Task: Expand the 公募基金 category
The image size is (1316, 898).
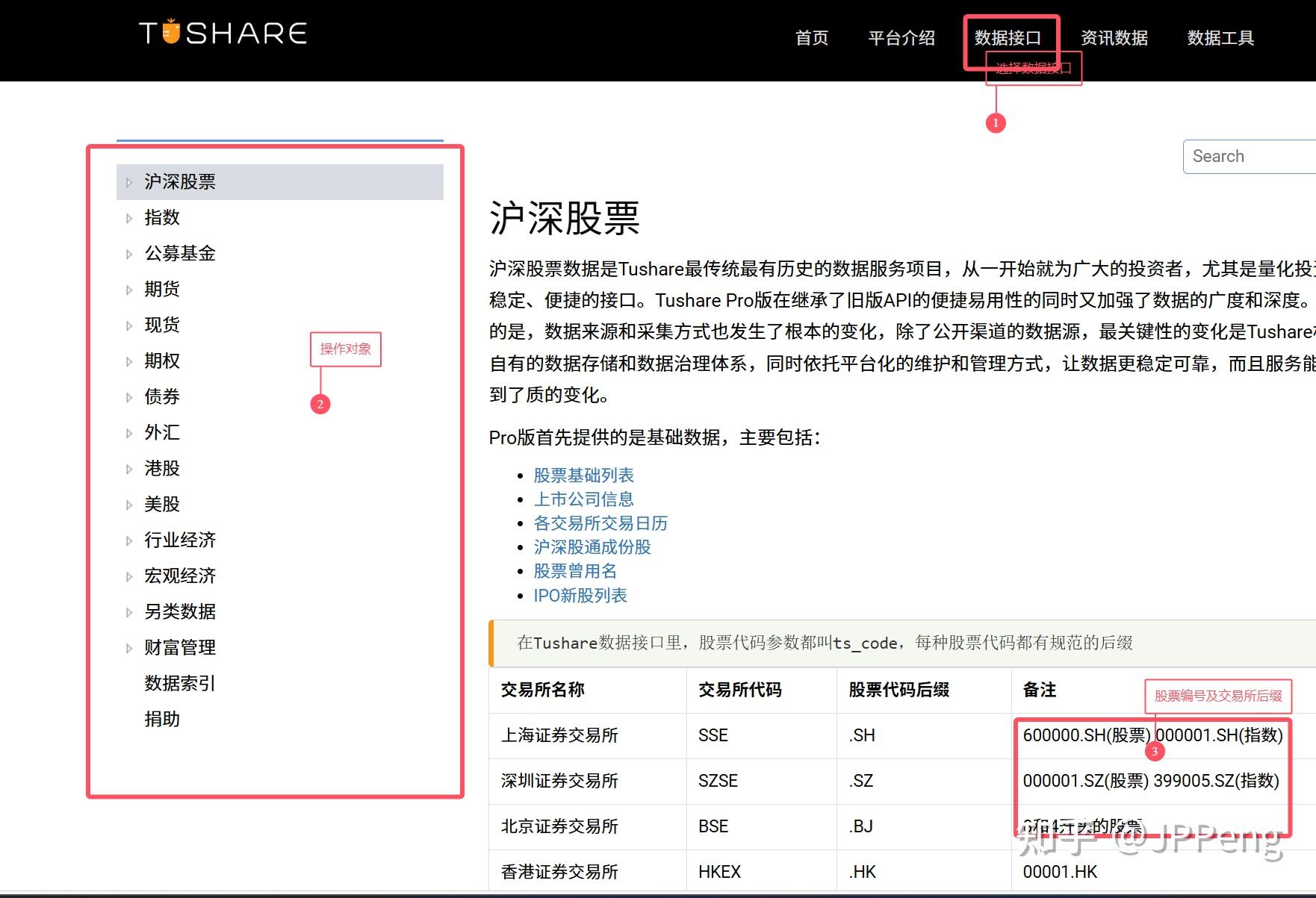Action: coord(180,253)
